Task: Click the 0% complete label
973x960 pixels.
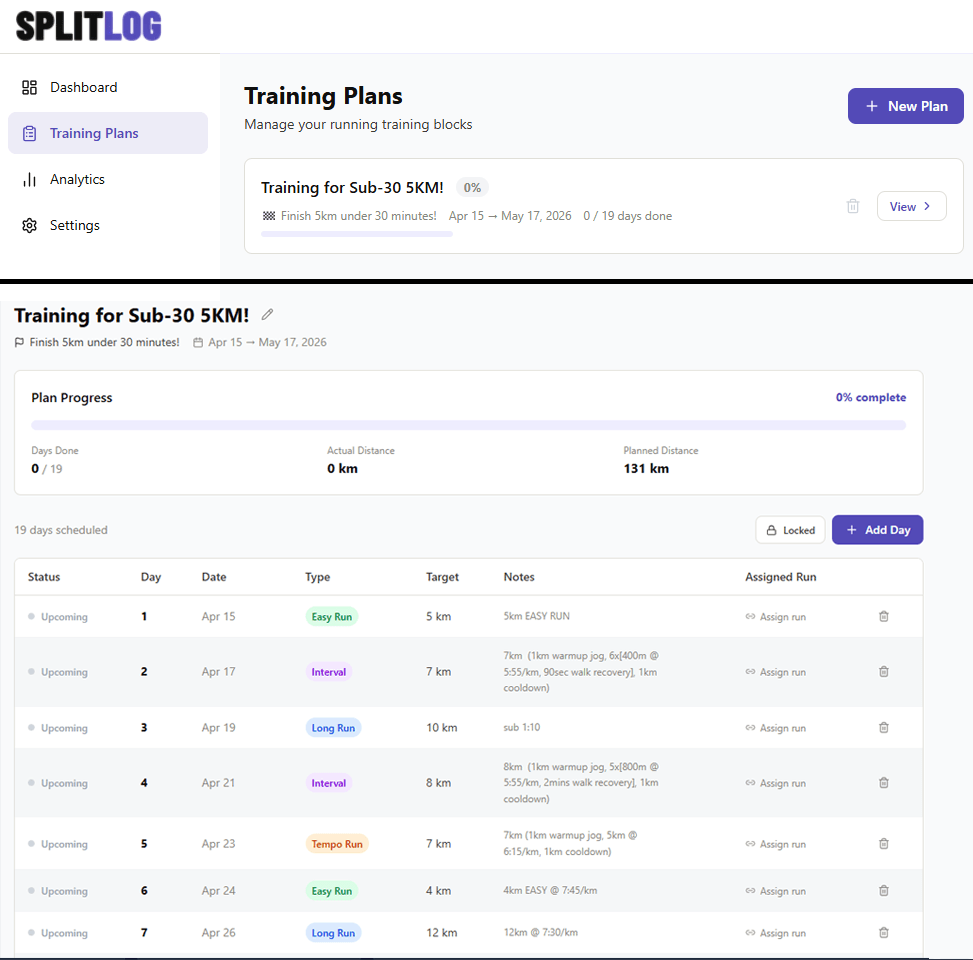Action: point(871,397)
